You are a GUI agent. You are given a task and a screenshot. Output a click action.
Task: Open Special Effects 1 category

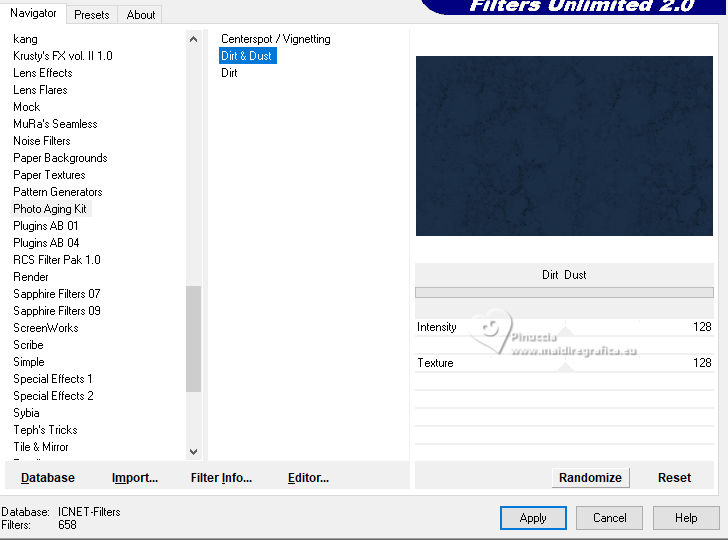point(52,379)
